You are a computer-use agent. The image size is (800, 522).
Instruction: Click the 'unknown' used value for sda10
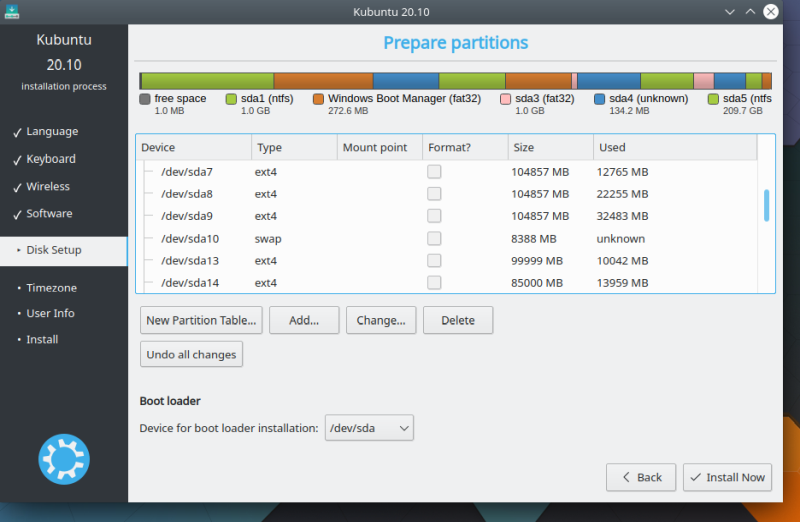point(621,239)
